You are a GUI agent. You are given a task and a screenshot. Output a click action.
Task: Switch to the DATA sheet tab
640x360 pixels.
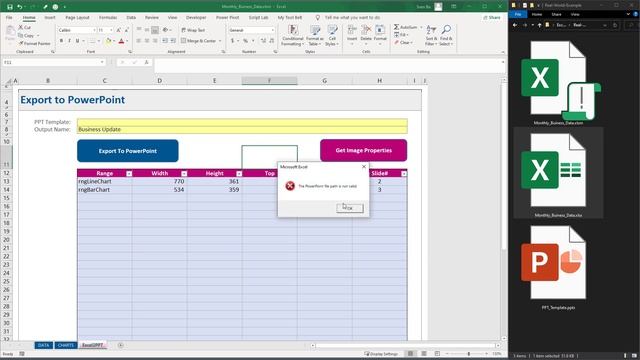pyautogui.click(x=44, y=345)
